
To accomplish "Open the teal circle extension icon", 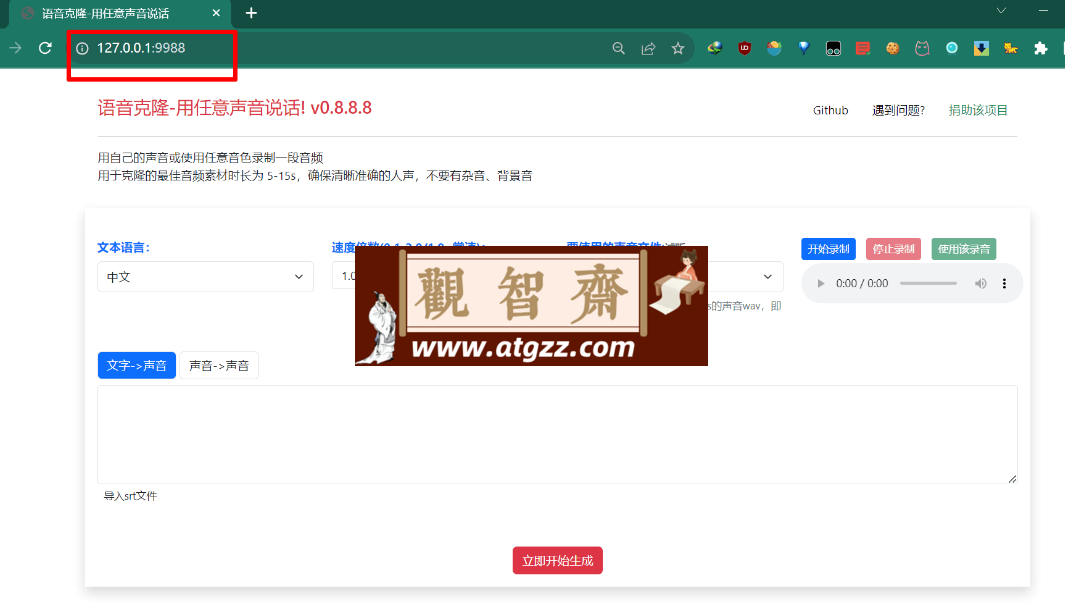I will point(952,48).
